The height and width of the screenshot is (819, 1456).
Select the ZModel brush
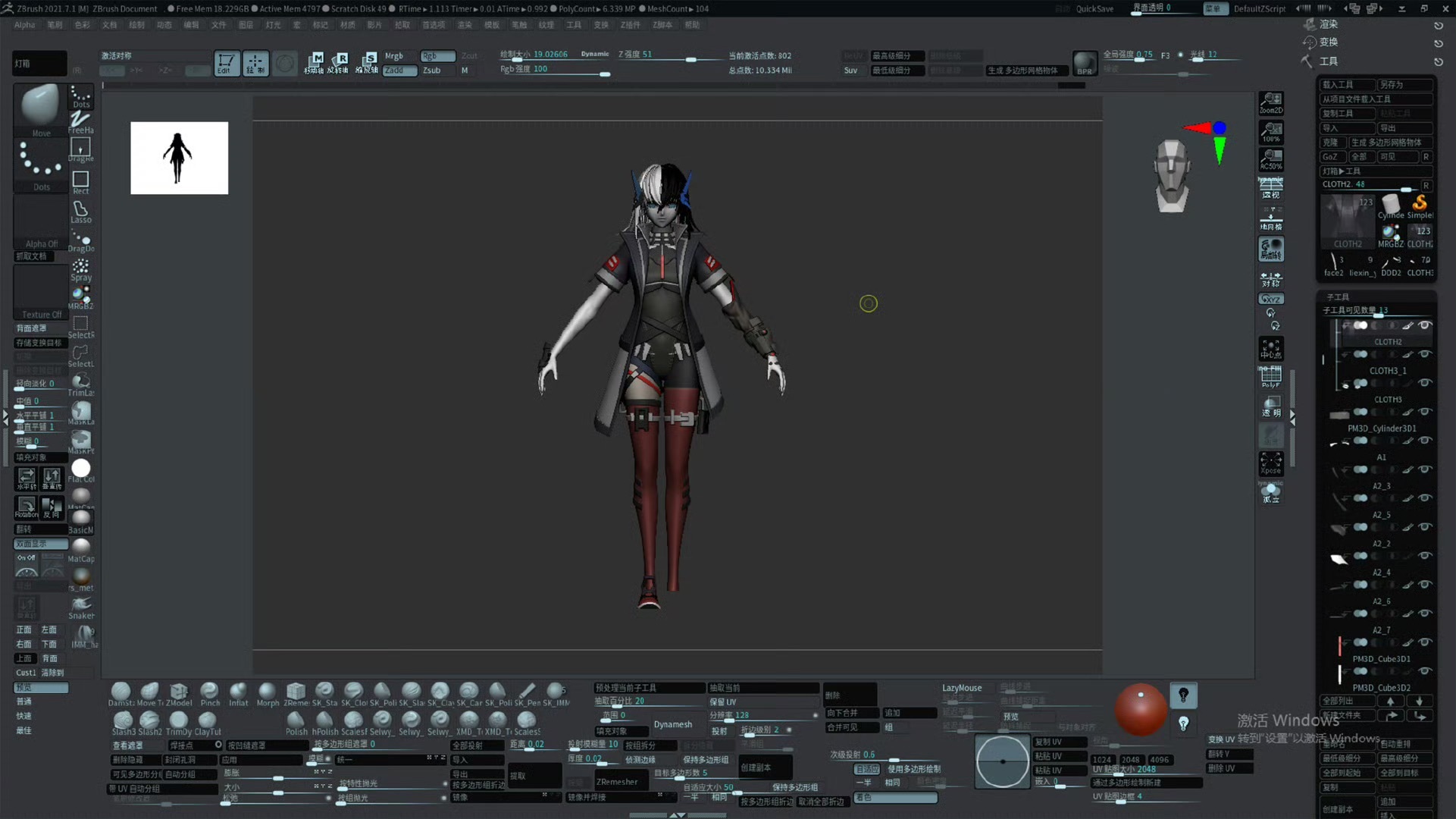pos(179,694)
